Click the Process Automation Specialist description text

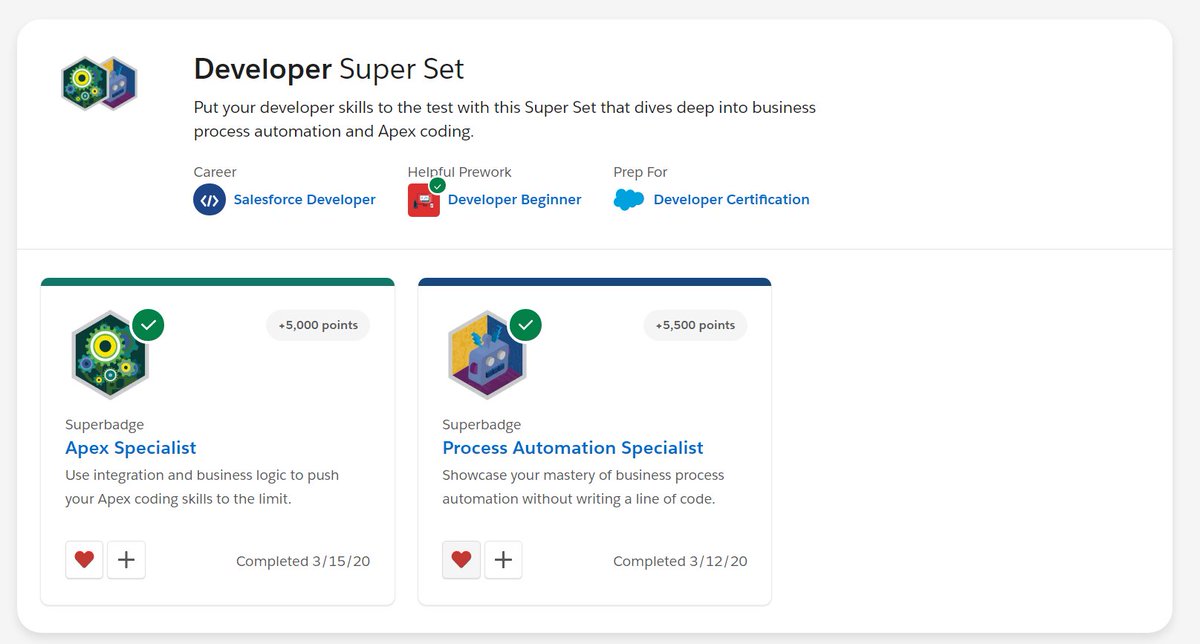[x=583, y=487]
